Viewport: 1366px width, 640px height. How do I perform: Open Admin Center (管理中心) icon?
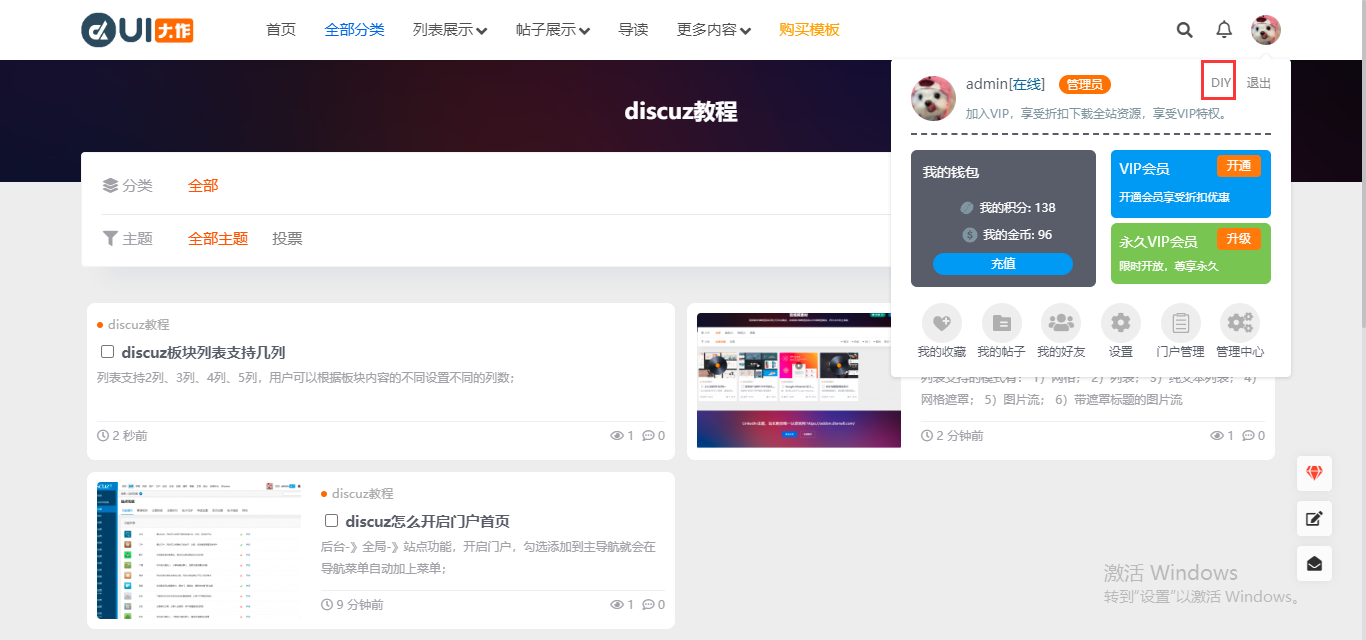click(x=1240, y=323)
